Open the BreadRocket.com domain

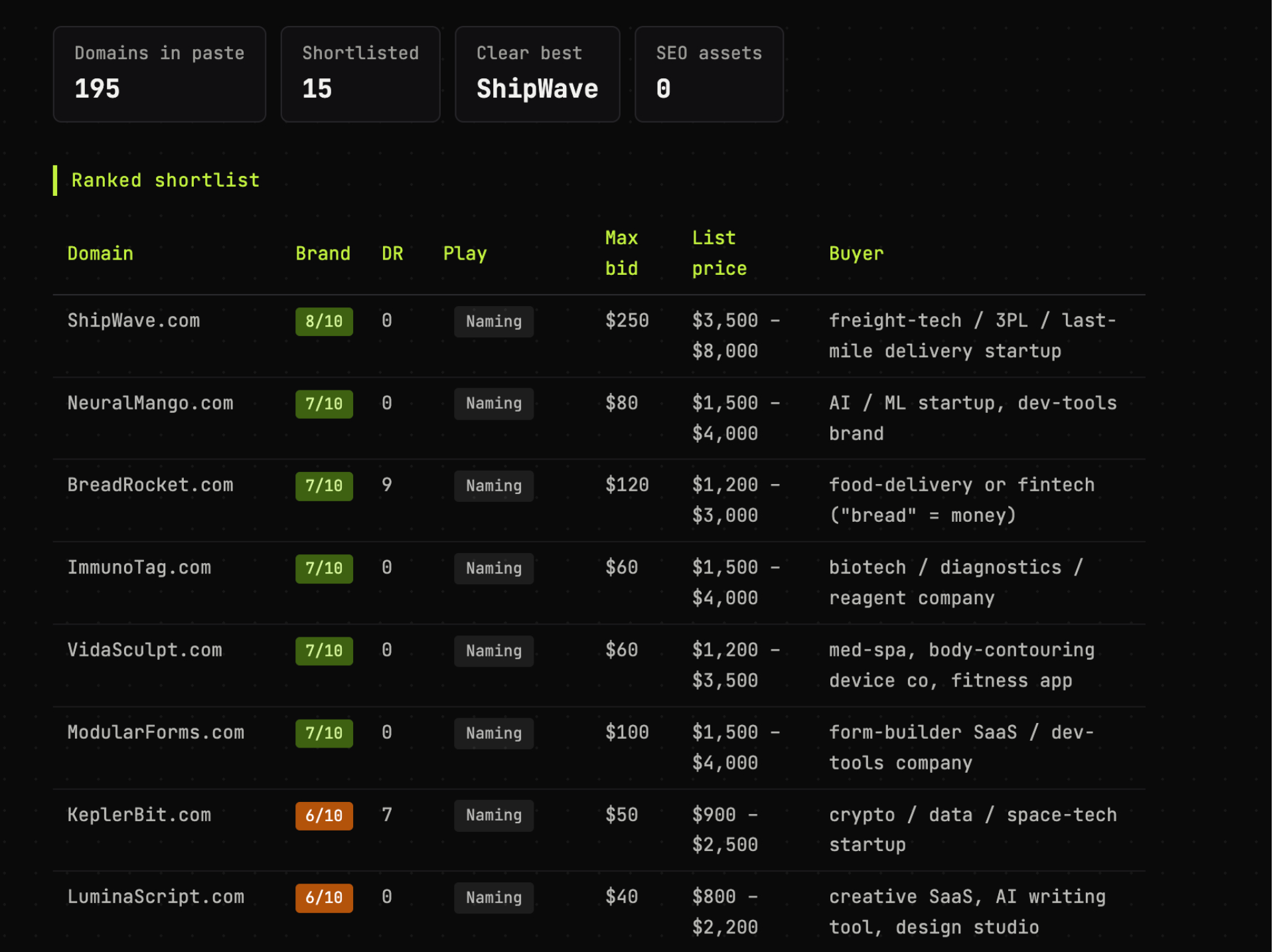pos(150,485)
